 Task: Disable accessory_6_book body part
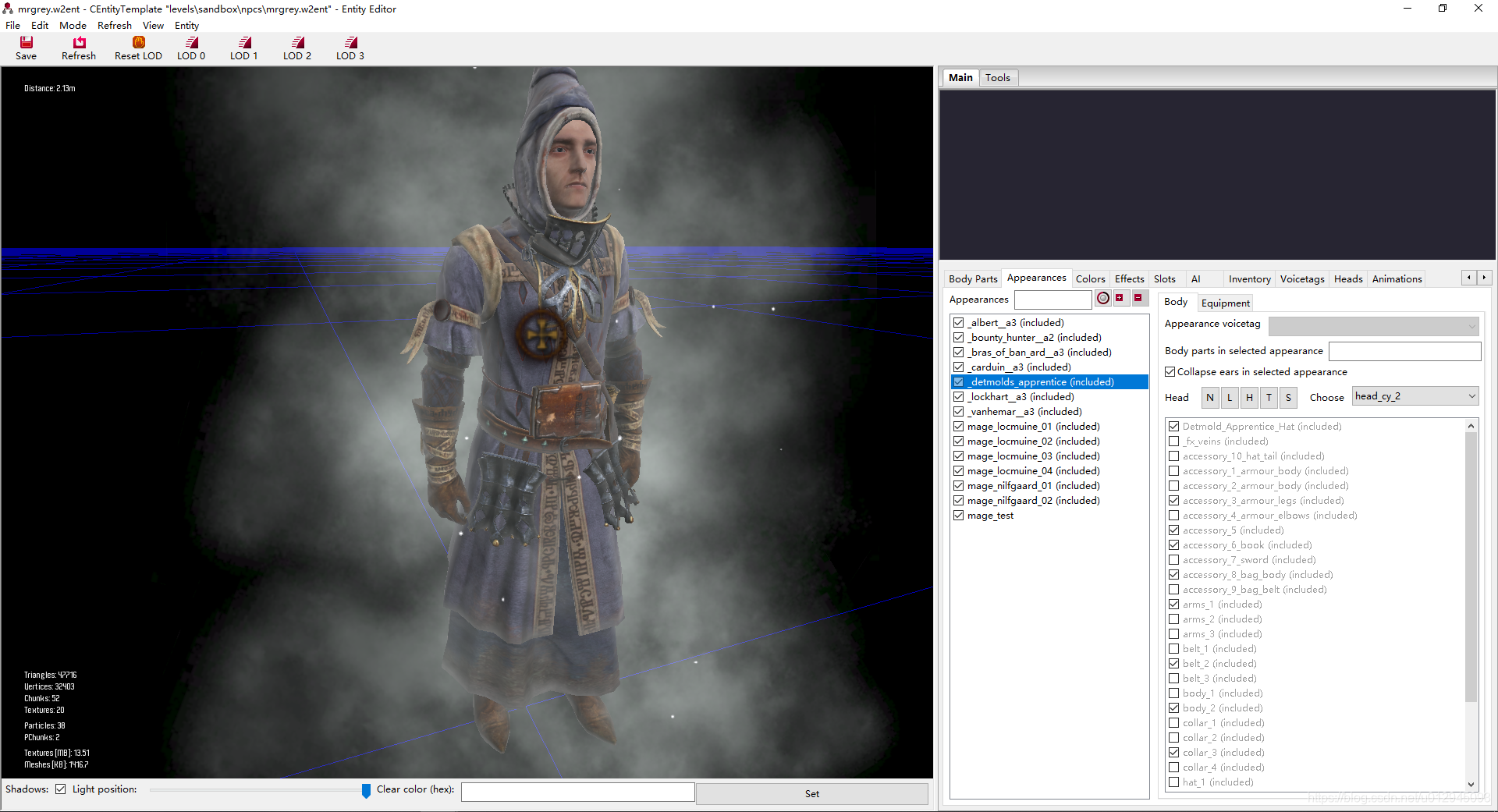click(x=1174, y=544)
